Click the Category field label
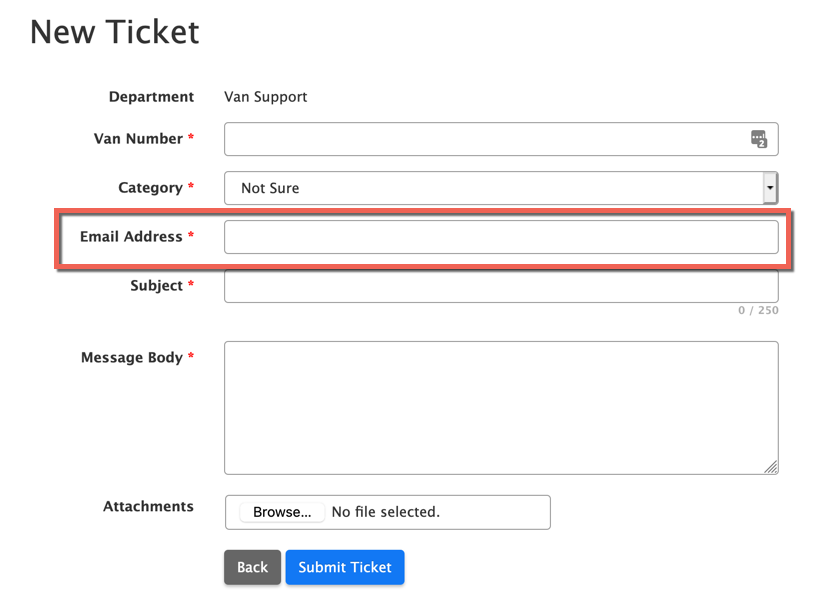This screenshot has width=837, height=594. (x=150, y=188)
